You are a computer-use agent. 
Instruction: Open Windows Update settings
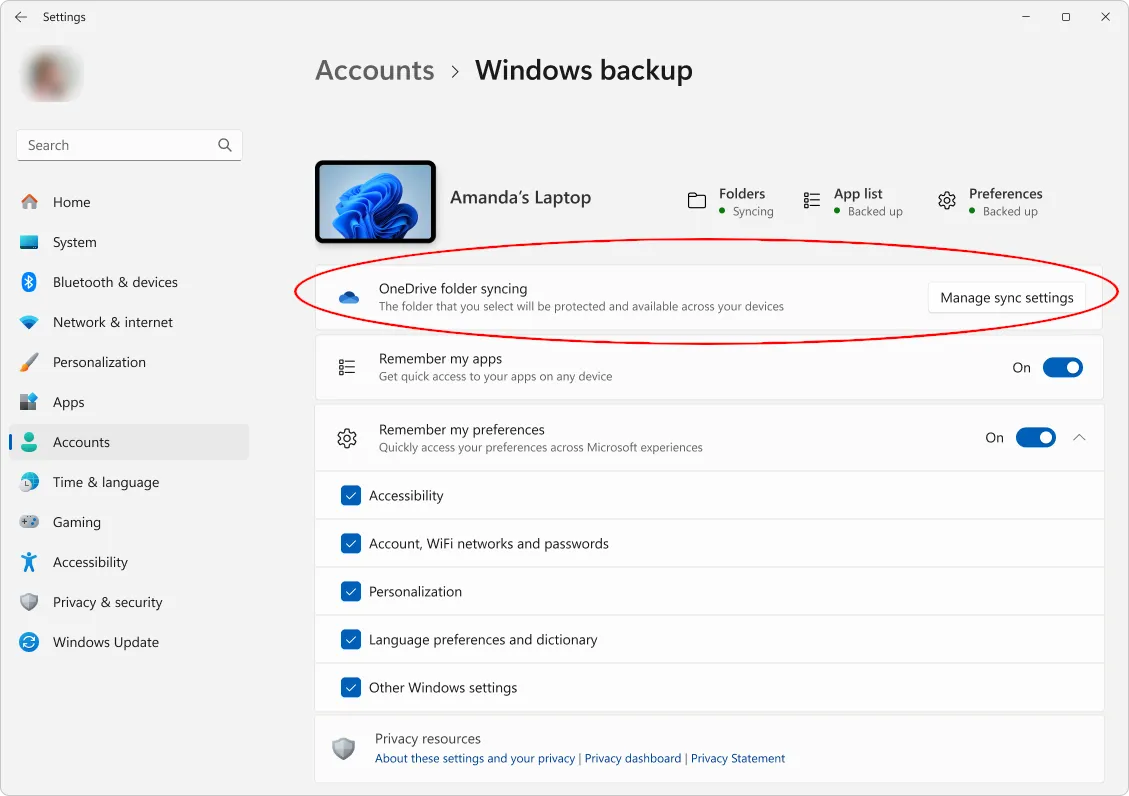pos(105,642)
